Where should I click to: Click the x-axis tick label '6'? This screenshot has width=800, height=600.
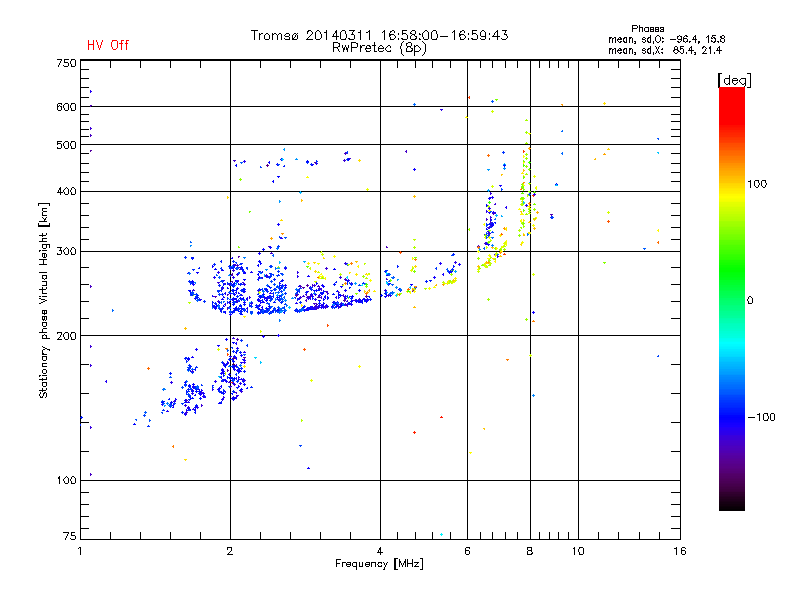pyautogui.click(x=467, y=551)
